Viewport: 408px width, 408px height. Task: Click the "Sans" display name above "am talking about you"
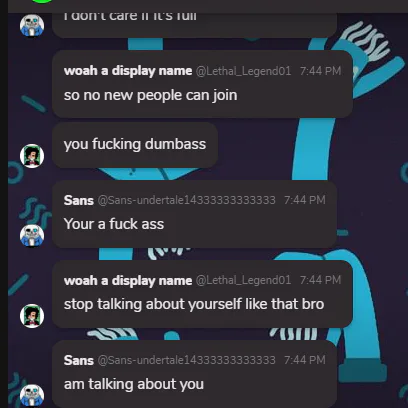79,360
